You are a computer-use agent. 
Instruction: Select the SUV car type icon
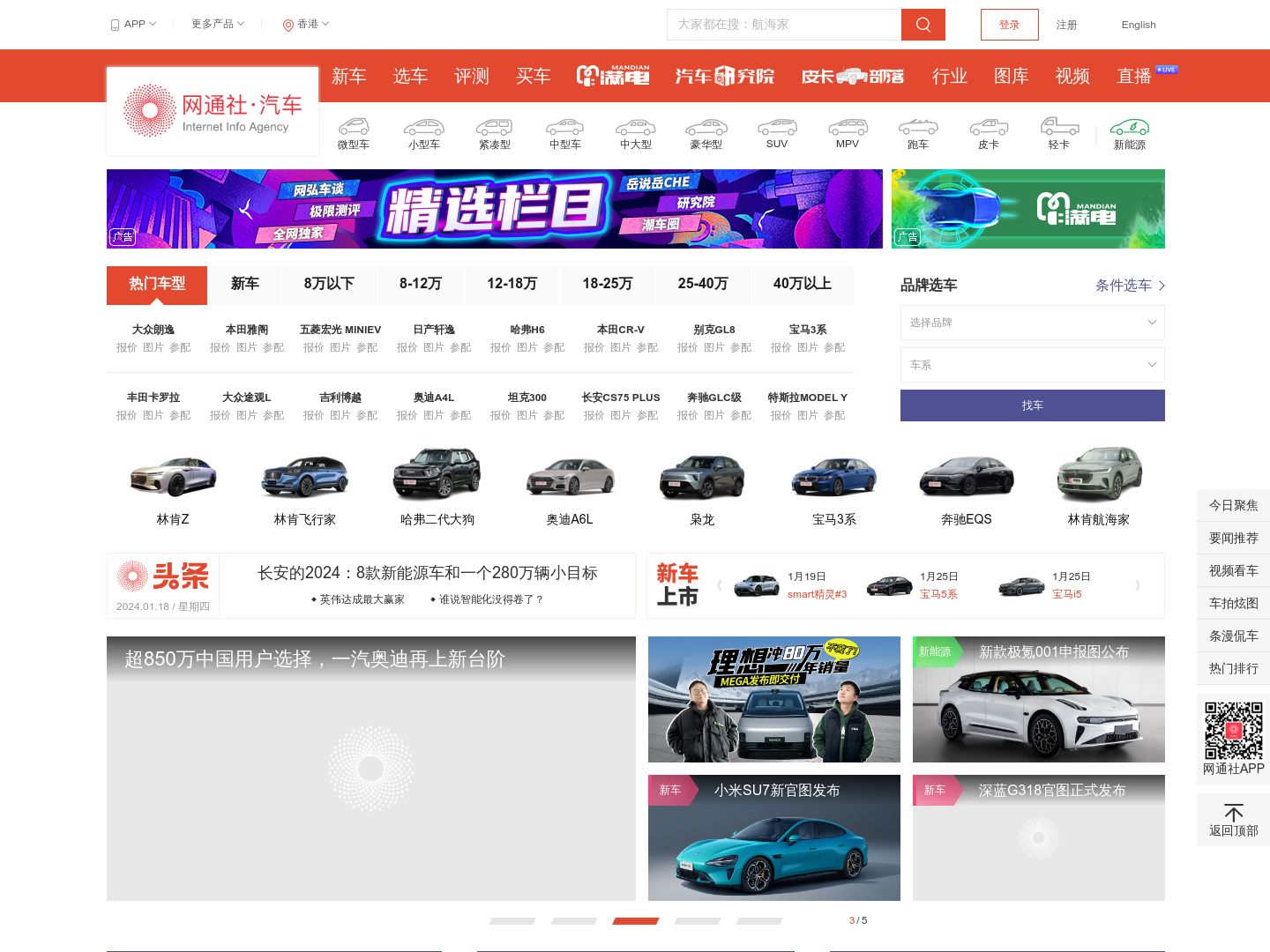[777, 127]
